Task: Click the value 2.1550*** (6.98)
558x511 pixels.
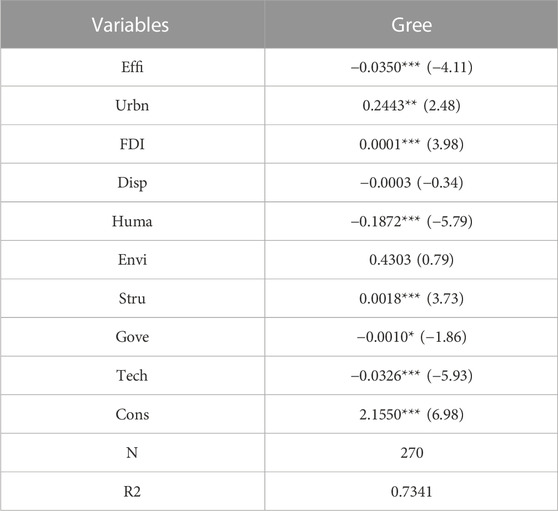Action: click(411, 414)
